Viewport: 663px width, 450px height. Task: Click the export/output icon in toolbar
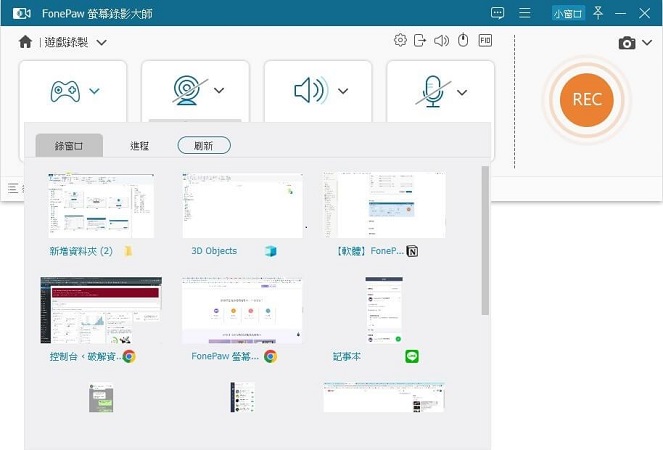(420, 41)
